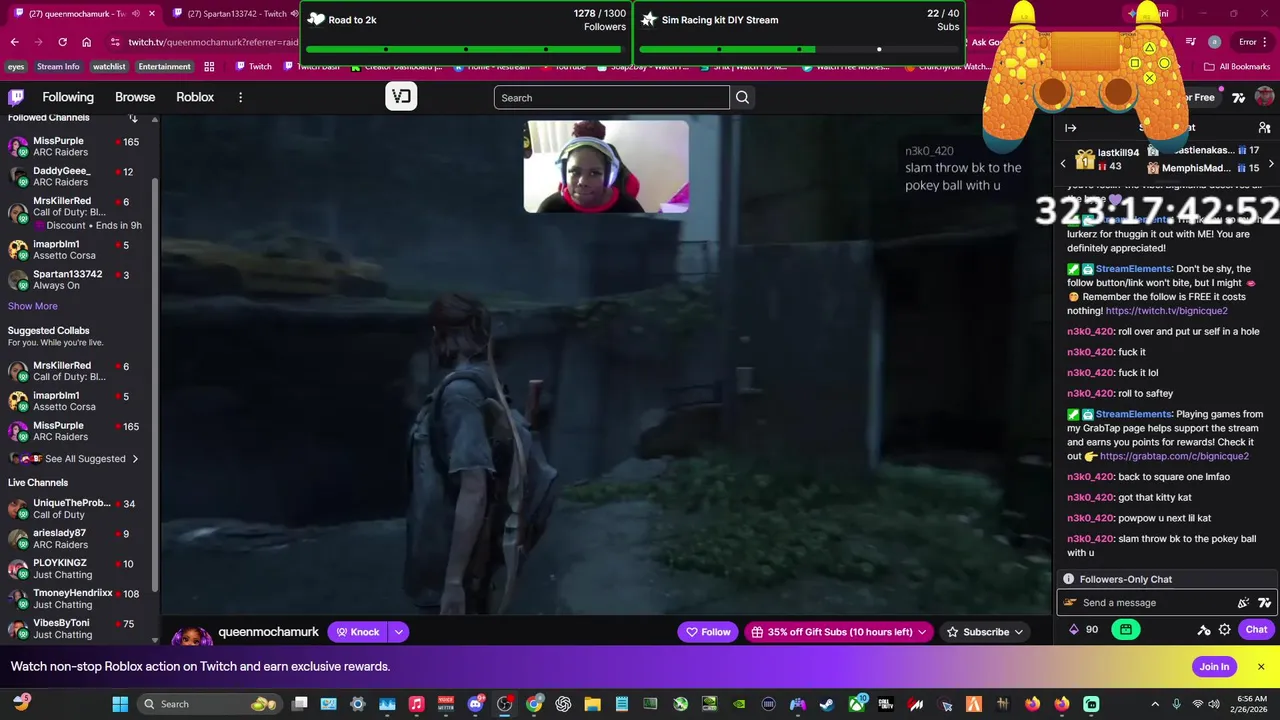Toggle microphone icon in system tray
Screen dimensions: 1280x720
1175,704
